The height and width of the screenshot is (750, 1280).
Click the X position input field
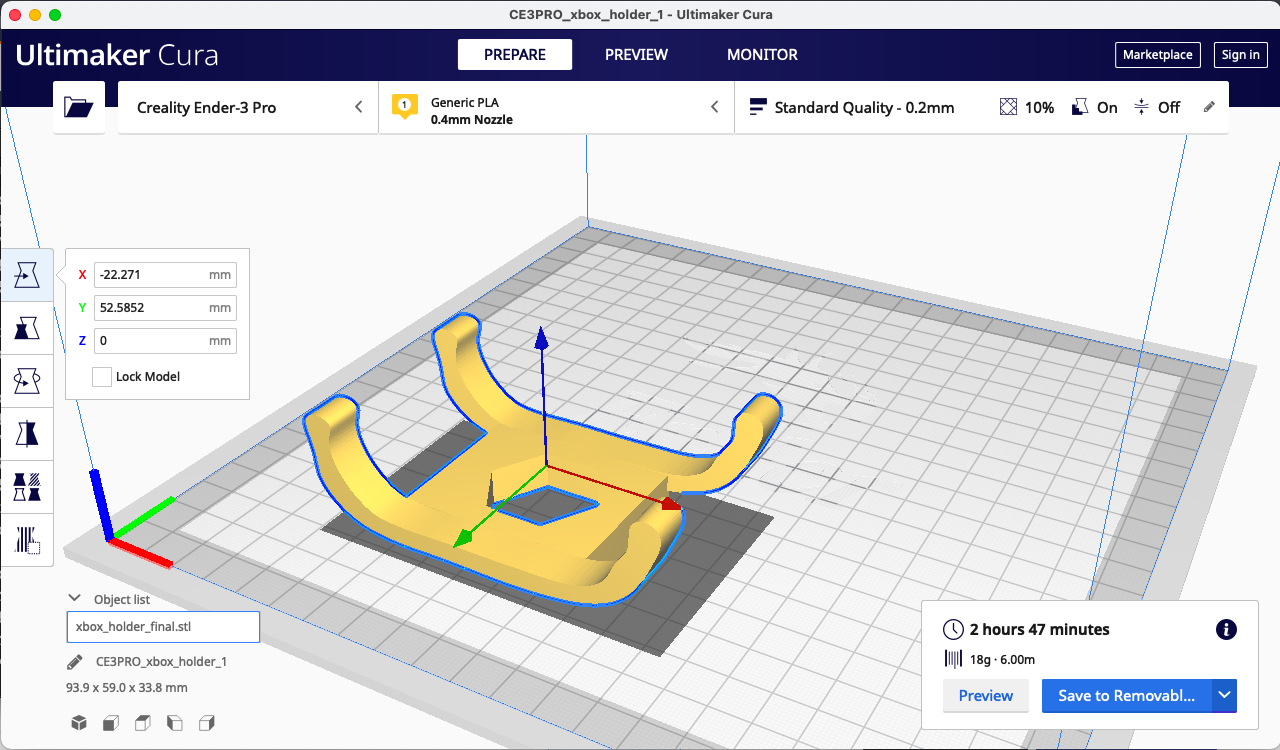(165, 275)
